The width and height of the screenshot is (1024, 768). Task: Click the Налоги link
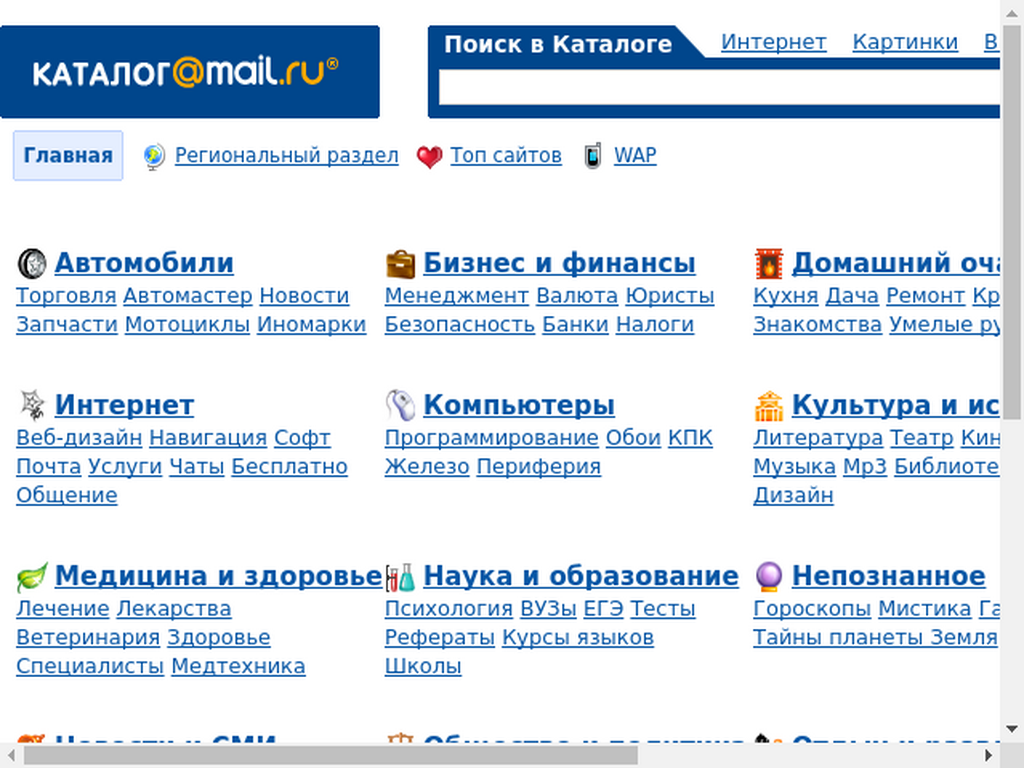(655, 325)
